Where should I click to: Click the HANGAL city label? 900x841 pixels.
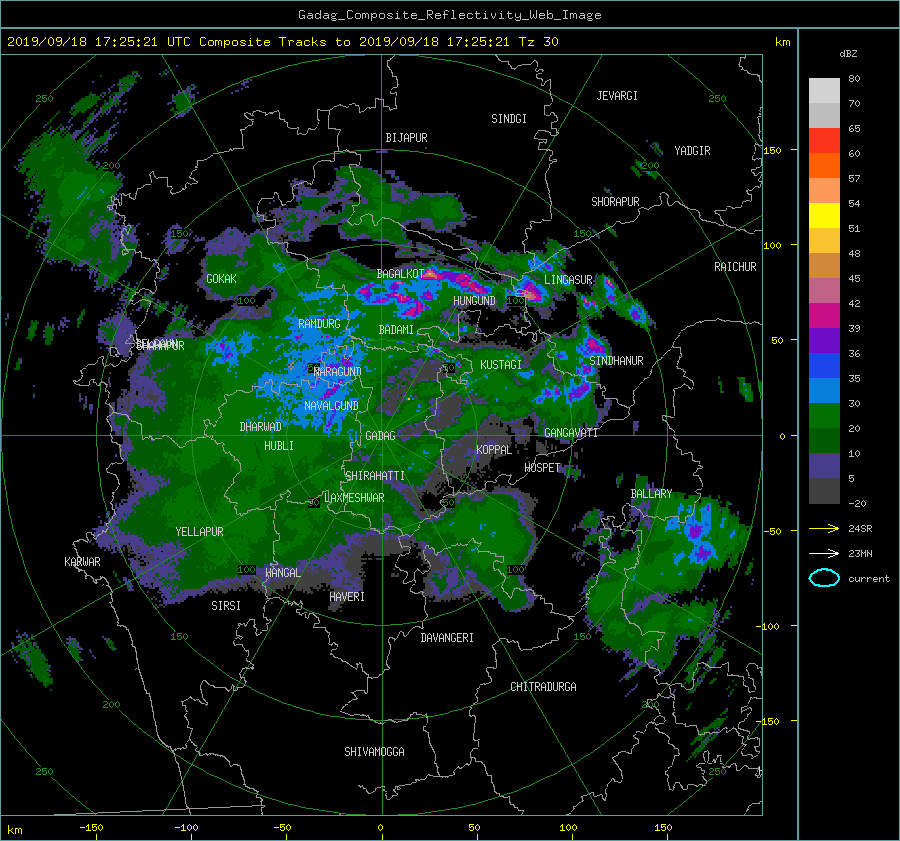coord(283,573)
